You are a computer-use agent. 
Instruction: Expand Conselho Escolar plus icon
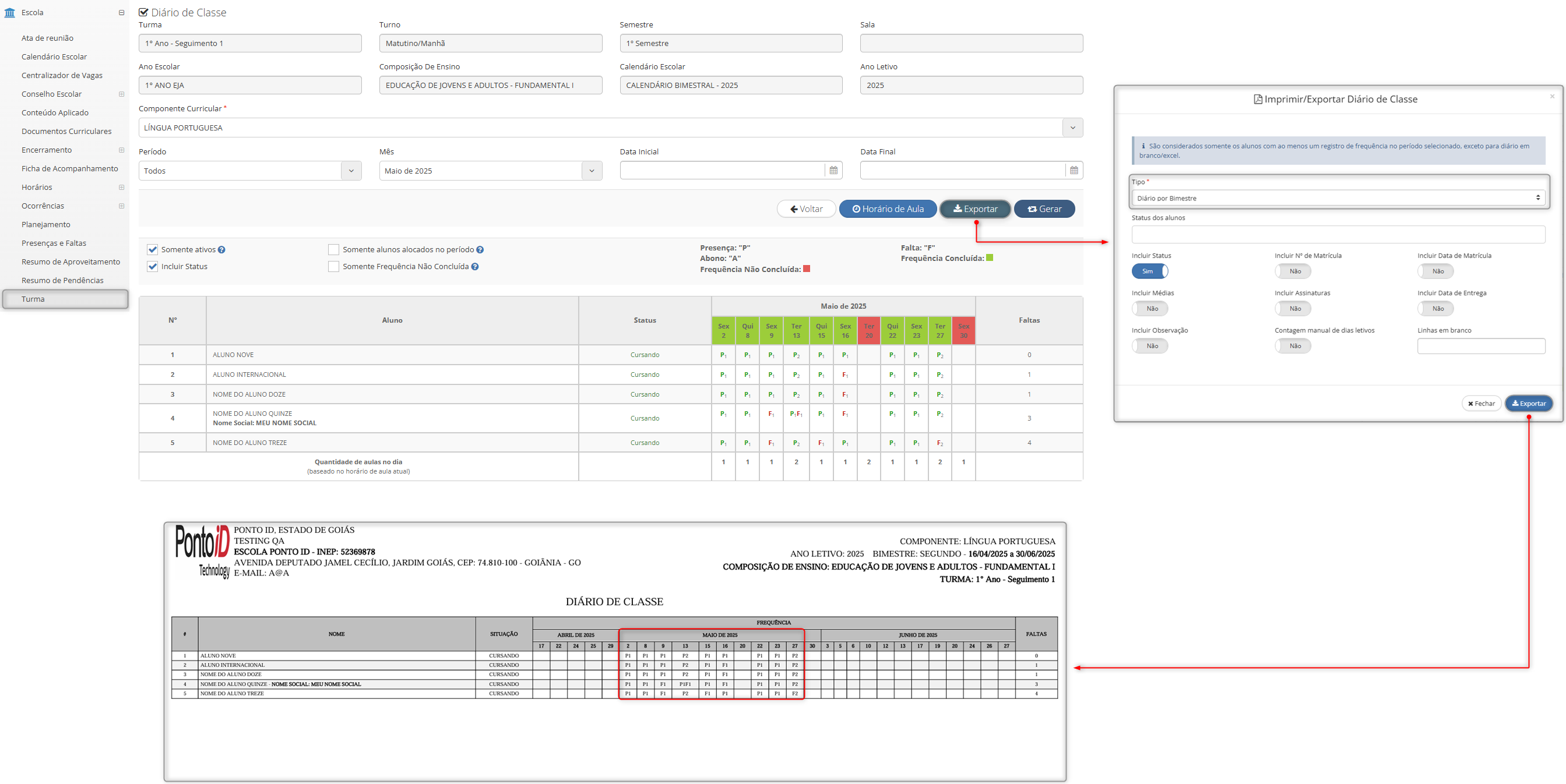pyautogui.click(x=122, y=94)
